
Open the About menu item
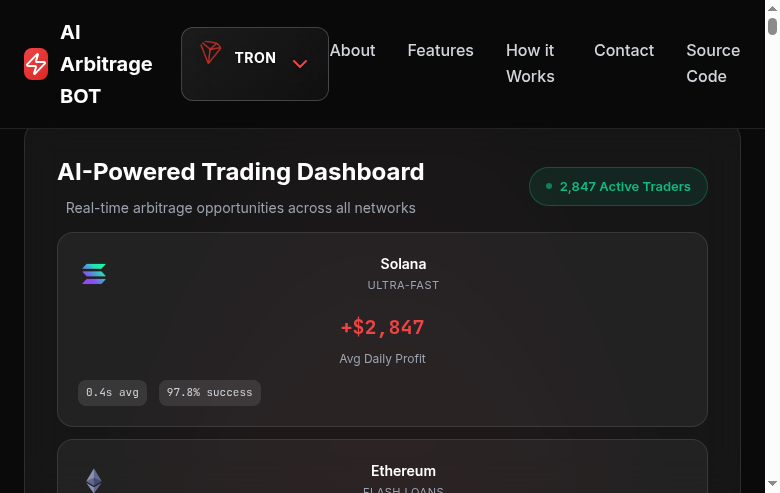coord(352,50)
